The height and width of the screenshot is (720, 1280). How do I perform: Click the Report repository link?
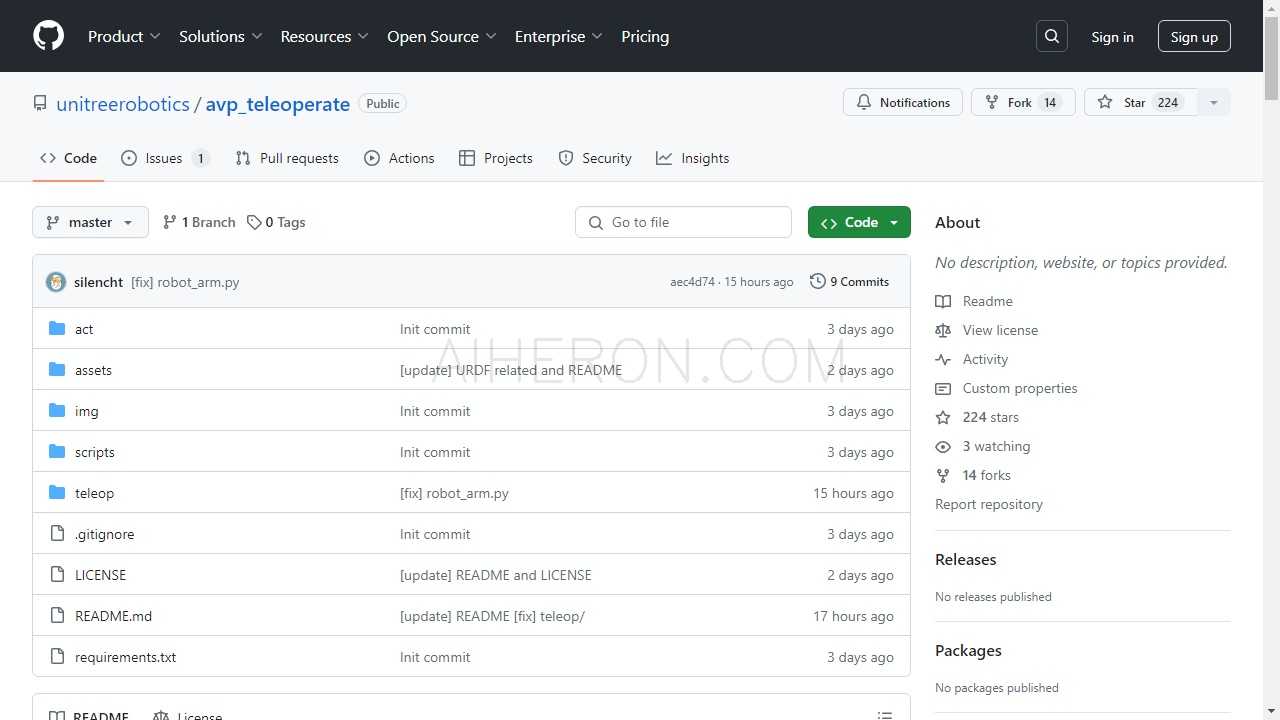point(989,504)
